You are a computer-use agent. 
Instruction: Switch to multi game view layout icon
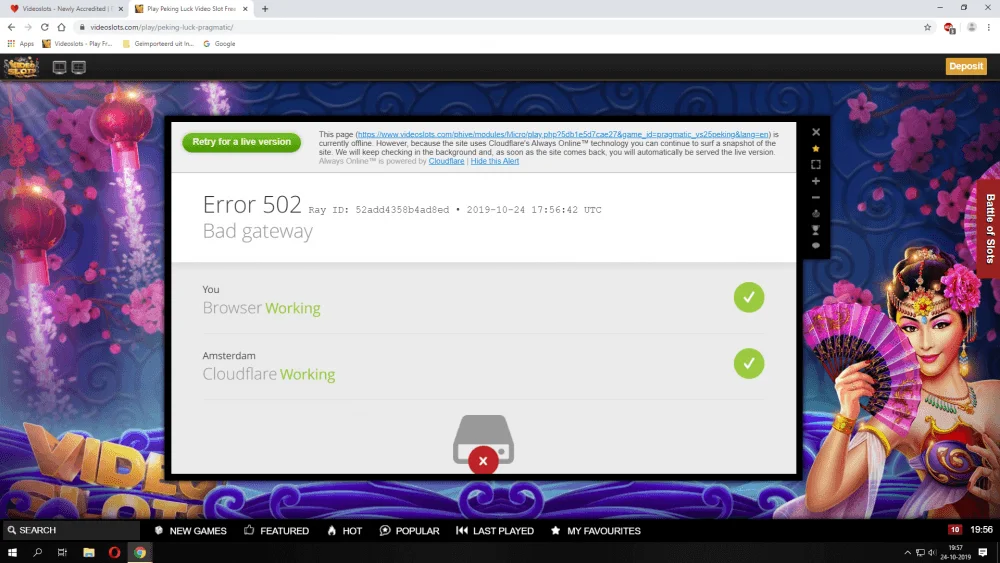click(x=78, y=67)
